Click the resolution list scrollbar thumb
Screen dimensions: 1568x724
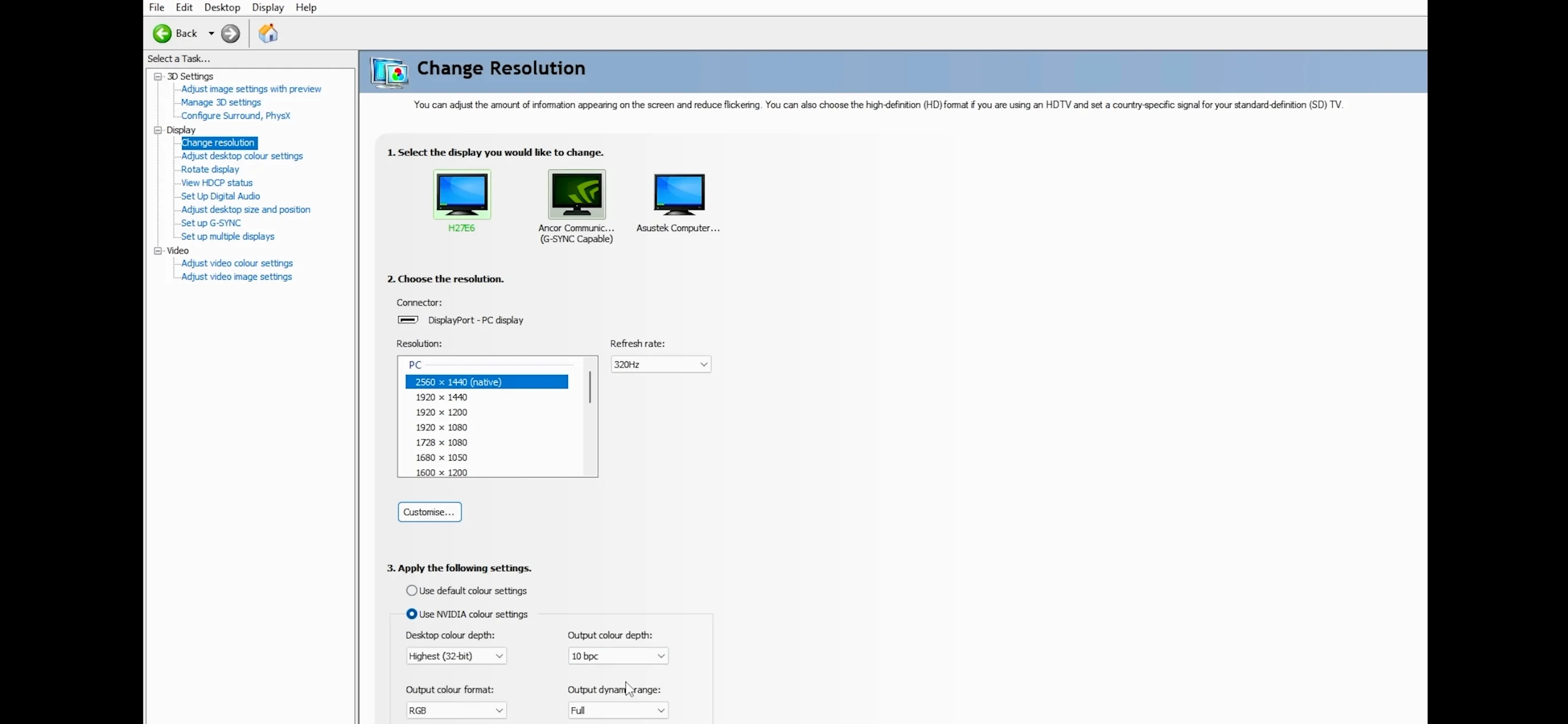point(590,387)
